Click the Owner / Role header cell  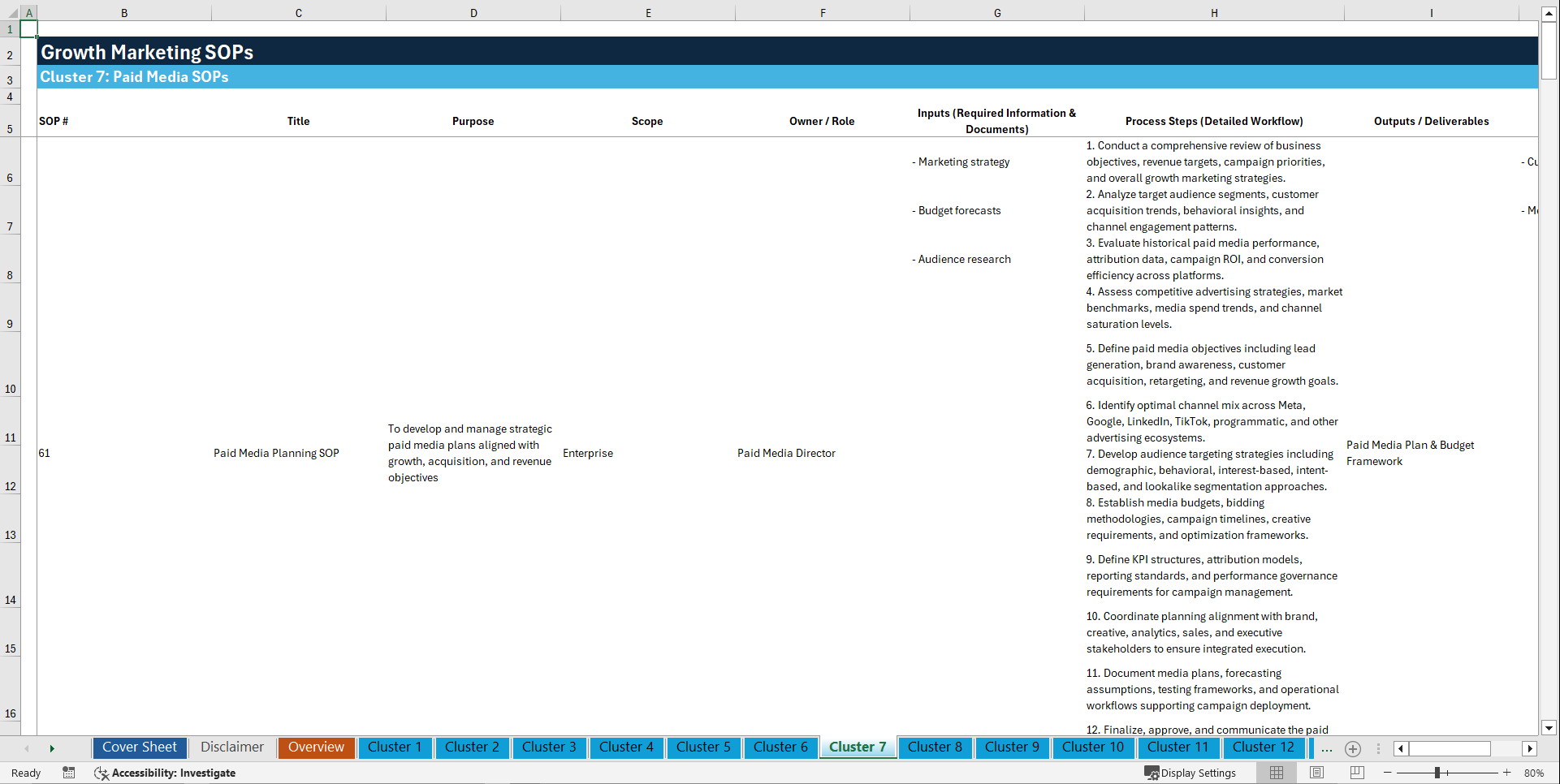(x=822, y=121)
